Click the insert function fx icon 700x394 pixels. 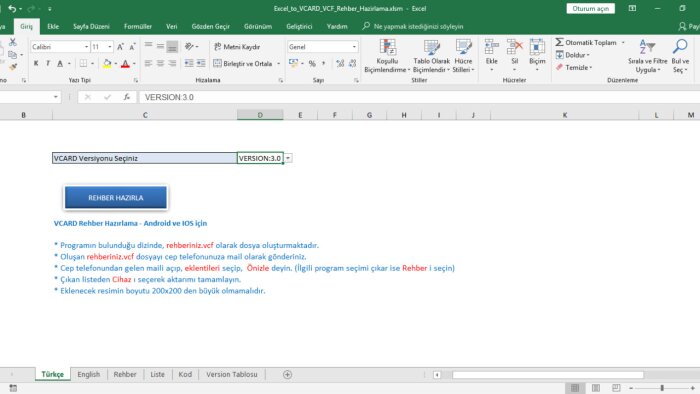click(127, 97)
